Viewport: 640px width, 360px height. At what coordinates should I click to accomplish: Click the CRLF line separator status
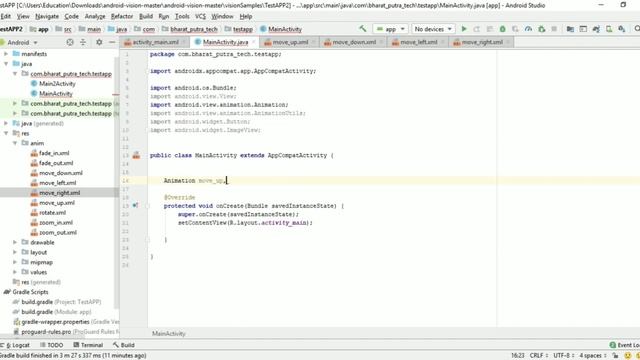click(538, 356)
